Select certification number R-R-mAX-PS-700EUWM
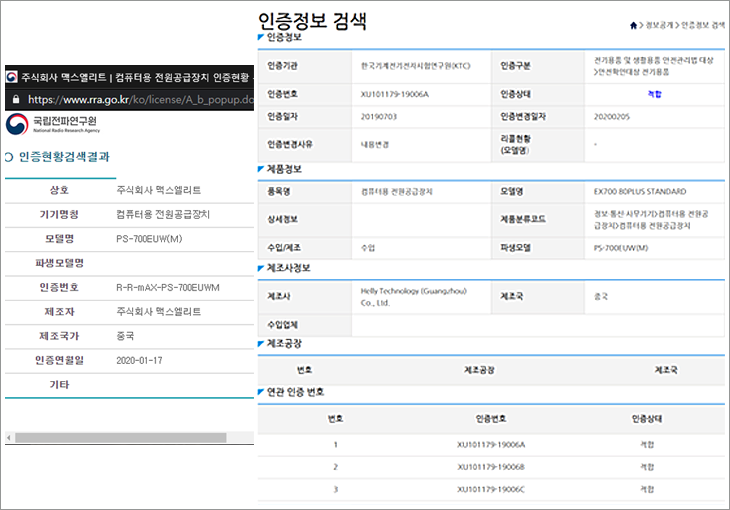 (x=168, y=288)
